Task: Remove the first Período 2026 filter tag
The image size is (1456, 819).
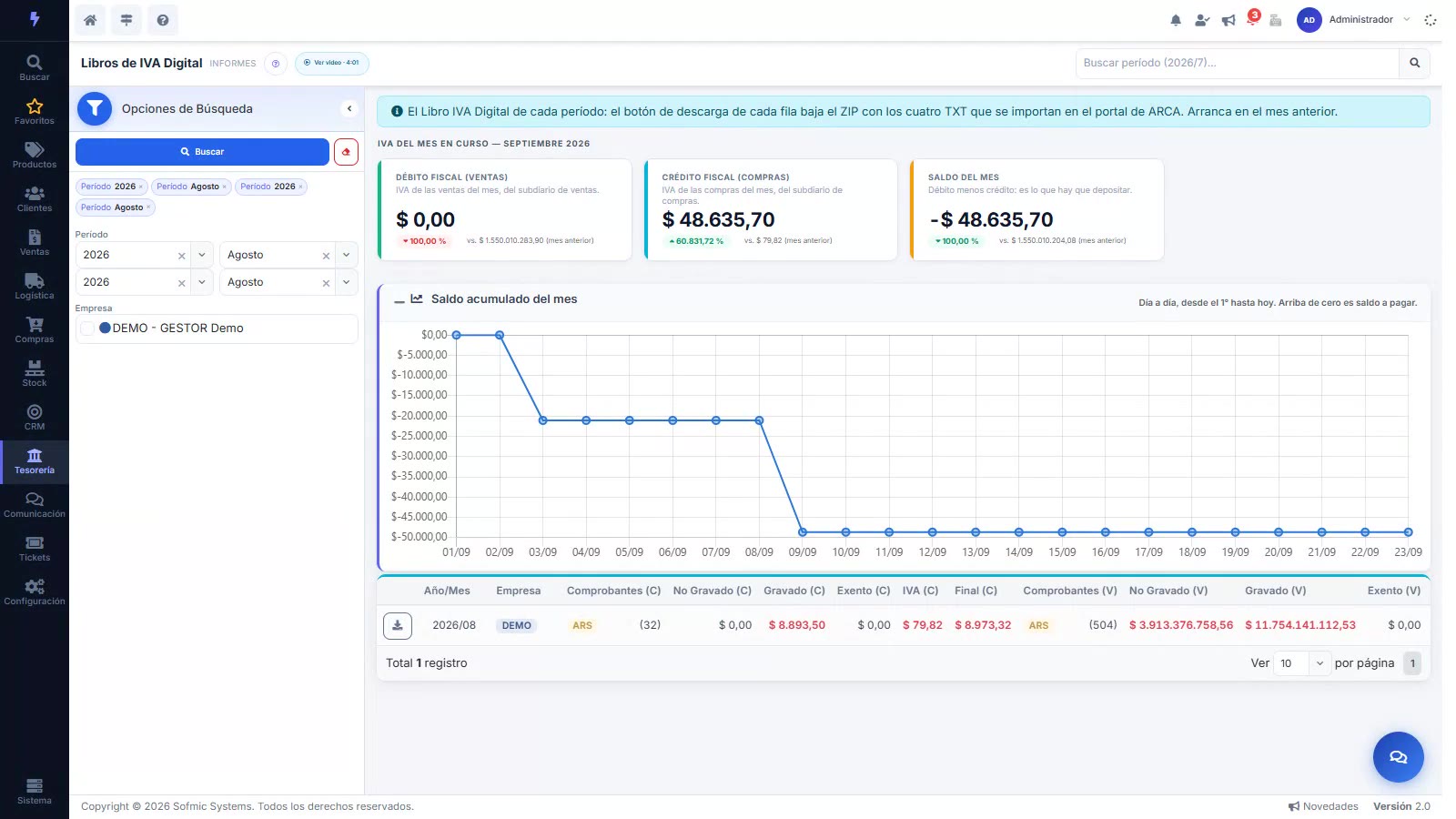Action: [140, 187]
